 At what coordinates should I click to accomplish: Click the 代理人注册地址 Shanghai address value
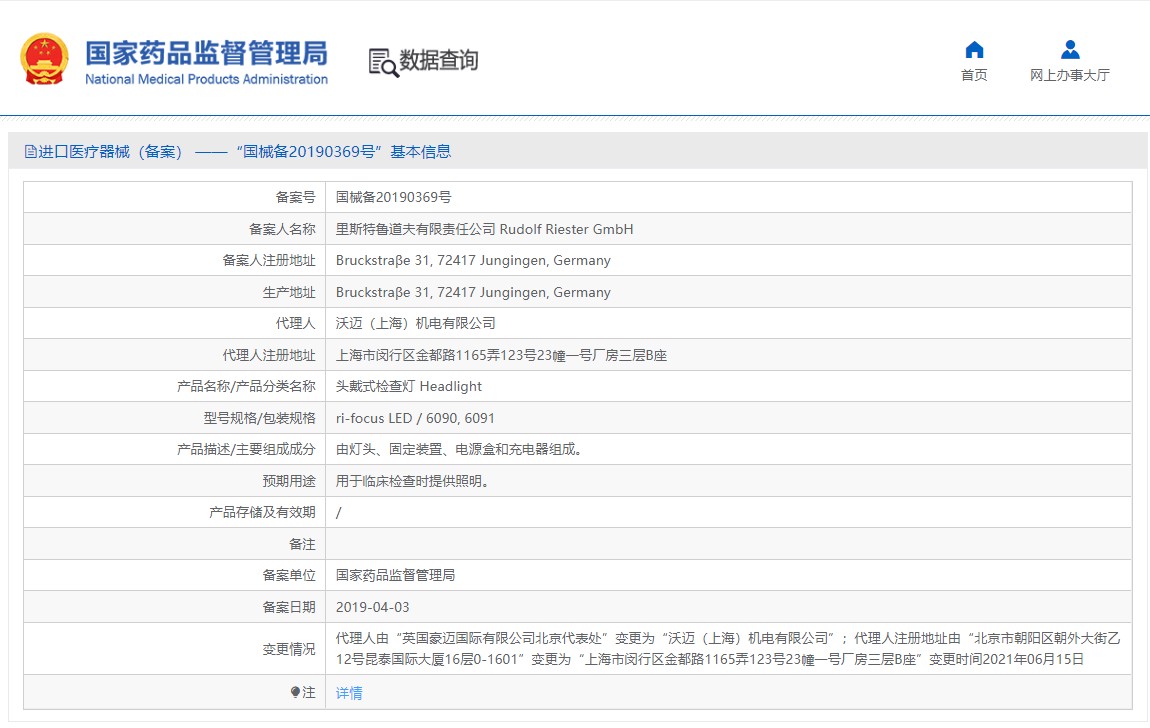(501, 355)
